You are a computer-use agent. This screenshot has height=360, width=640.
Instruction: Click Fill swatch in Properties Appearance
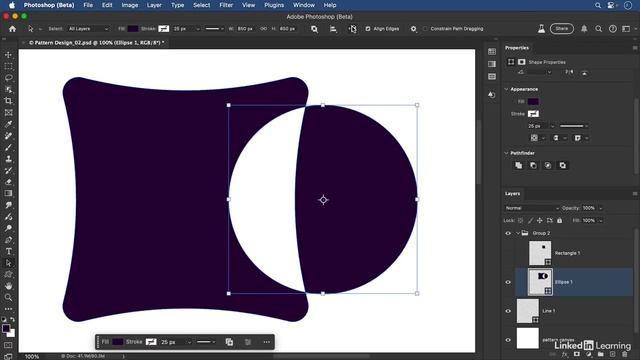[533, 101]
